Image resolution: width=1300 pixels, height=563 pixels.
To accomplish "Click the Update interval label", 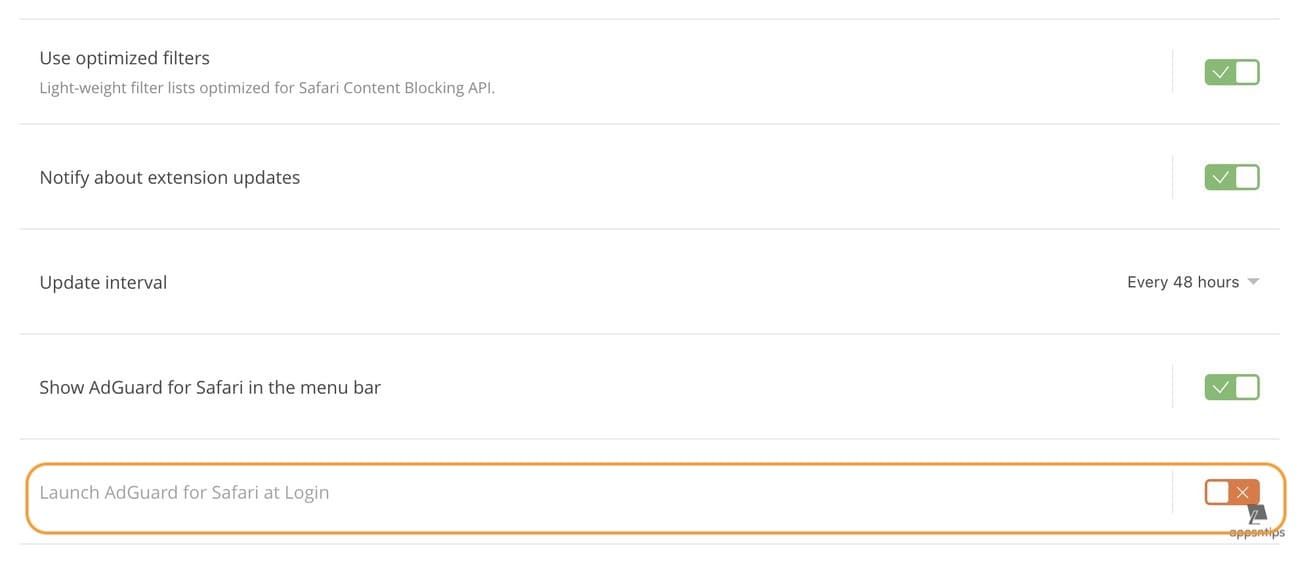I will [103, 282].
